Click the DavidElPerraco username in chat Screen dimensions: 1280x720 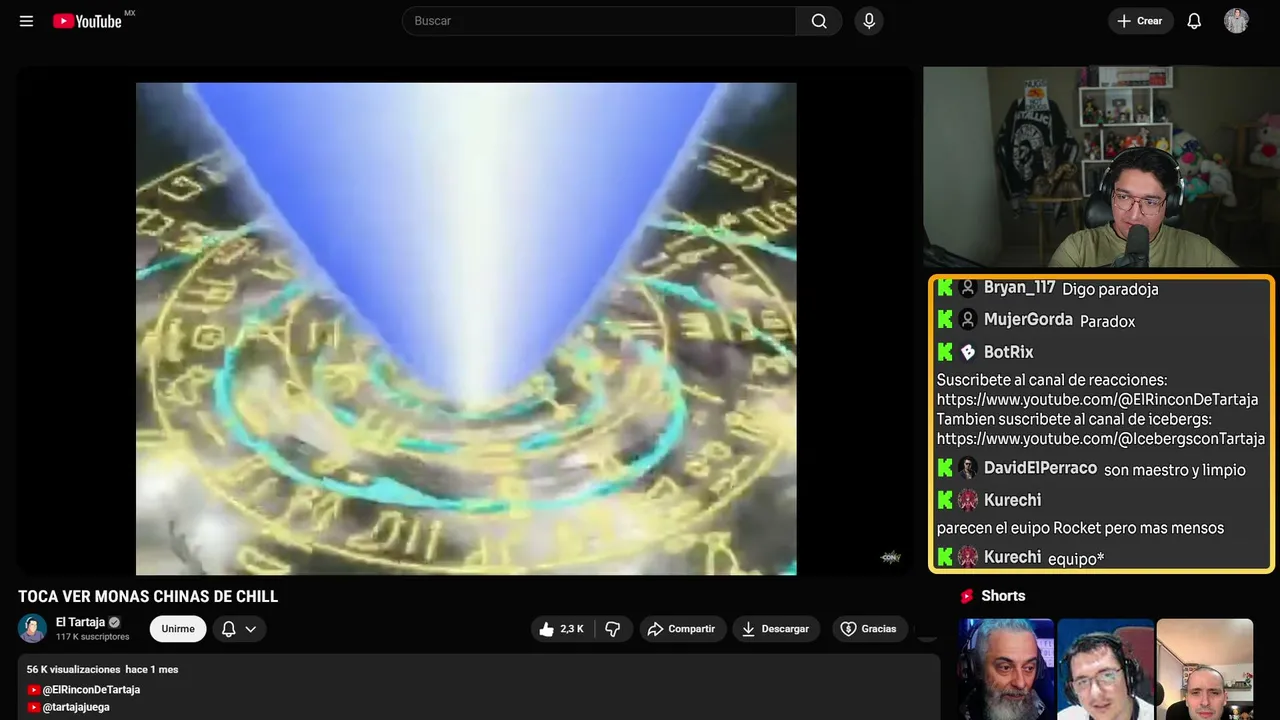pyautogui.click(x=1040, y=468)
